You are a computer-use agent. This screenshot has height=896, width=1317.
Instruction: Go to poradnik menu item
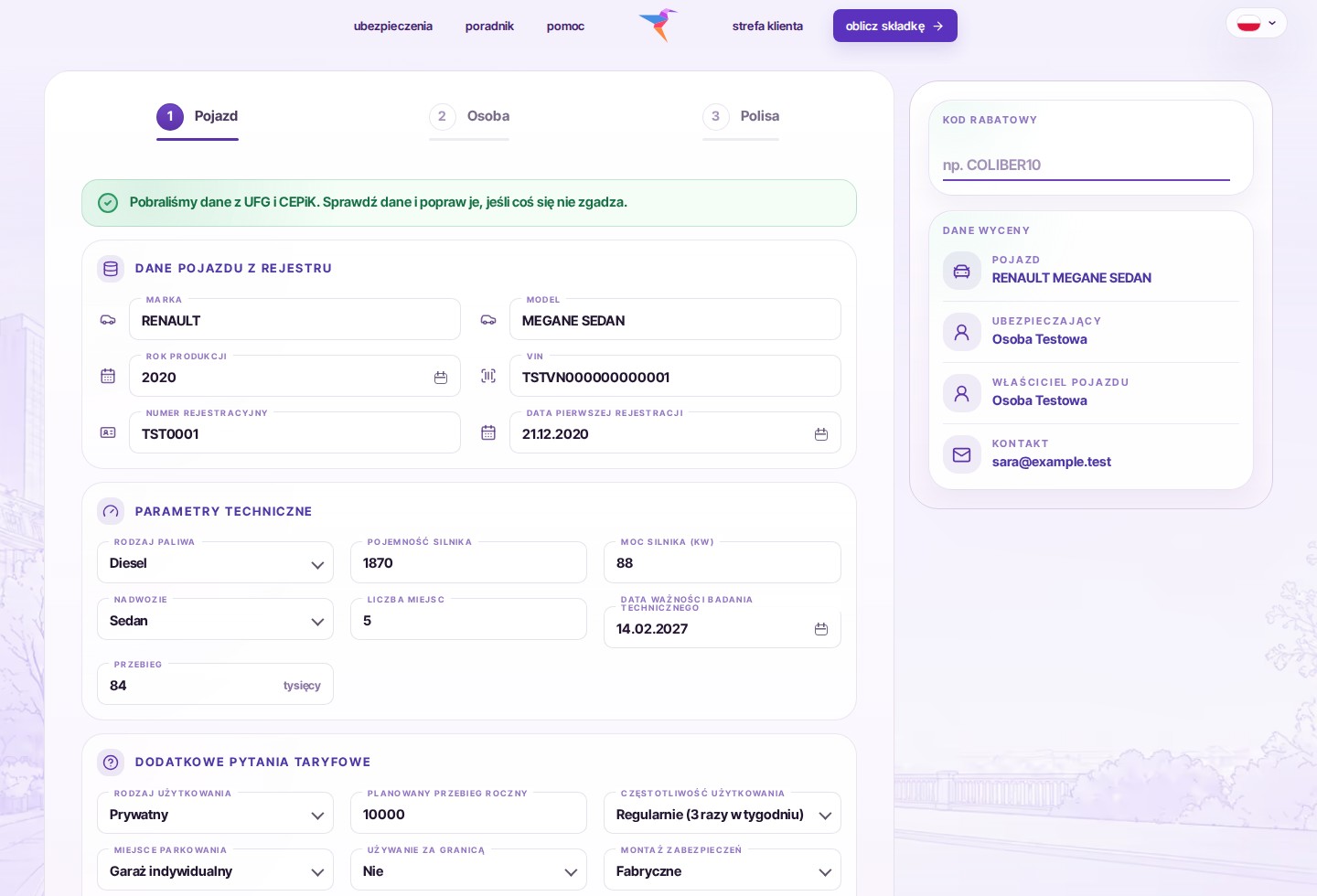(489, 26)
